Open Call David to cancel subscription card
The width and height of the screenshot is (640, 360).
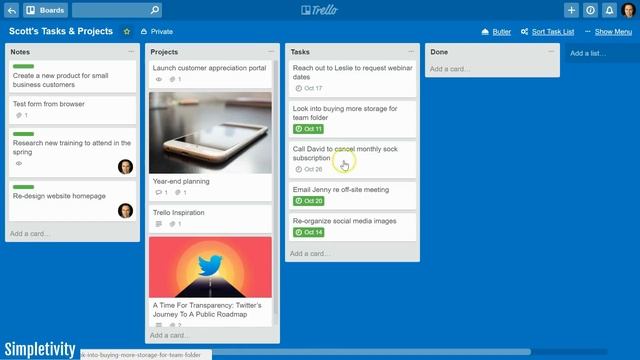(x=352, y=159)
